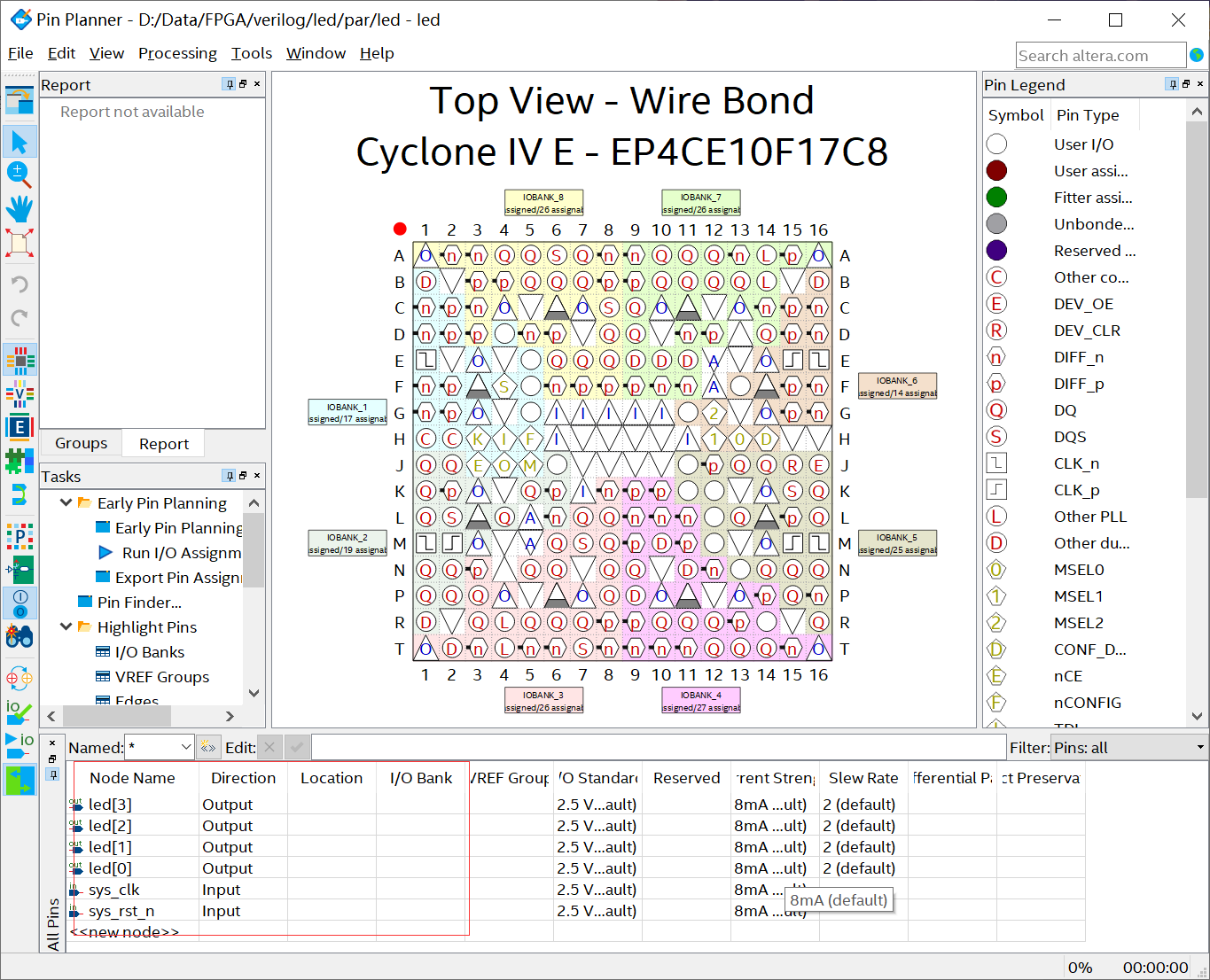Select the blue hand pan tool
The image size is (1210, 980).
20,208
